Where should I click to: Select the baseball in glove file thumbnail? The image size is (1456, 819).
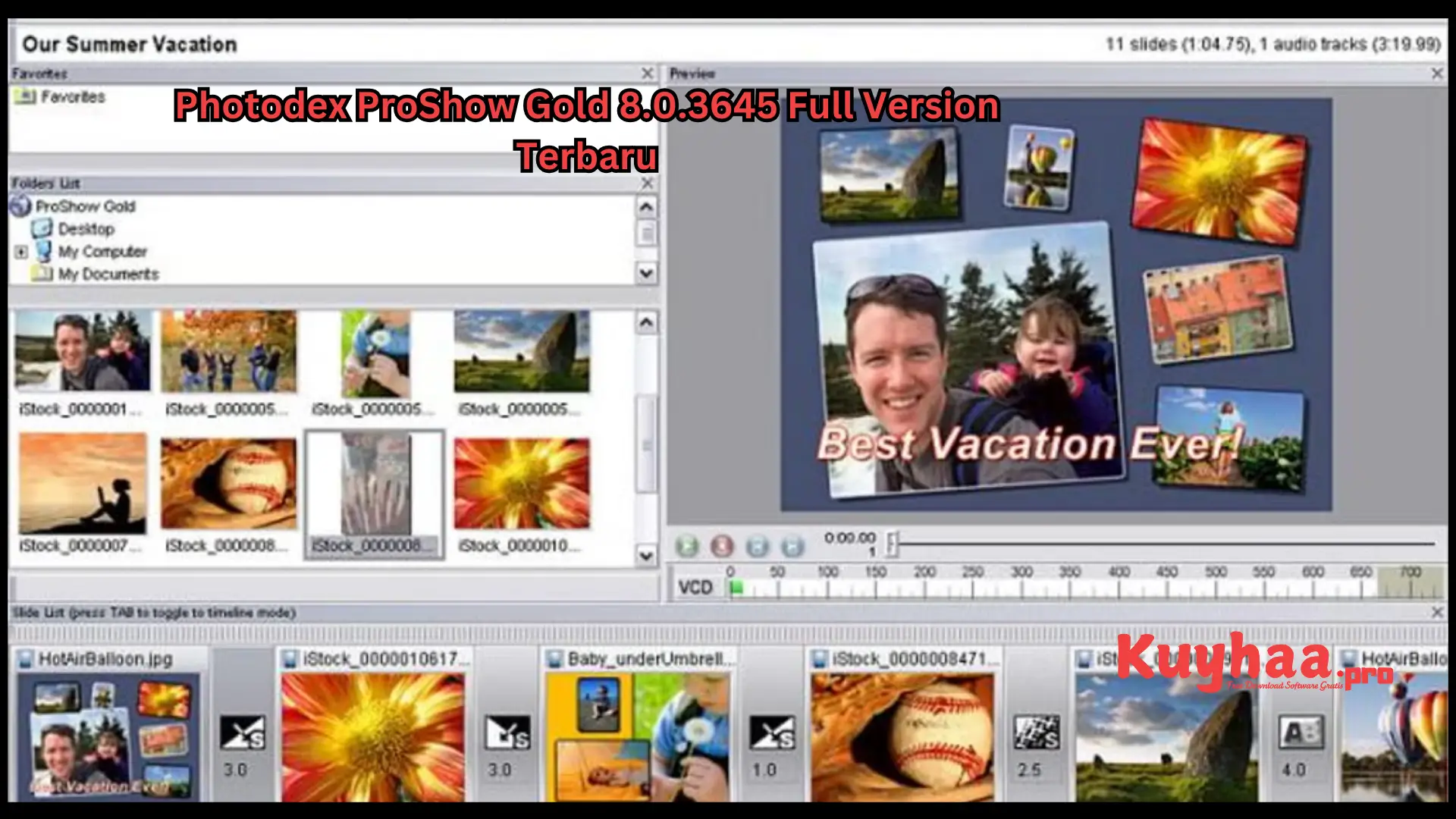click(227, 494)
